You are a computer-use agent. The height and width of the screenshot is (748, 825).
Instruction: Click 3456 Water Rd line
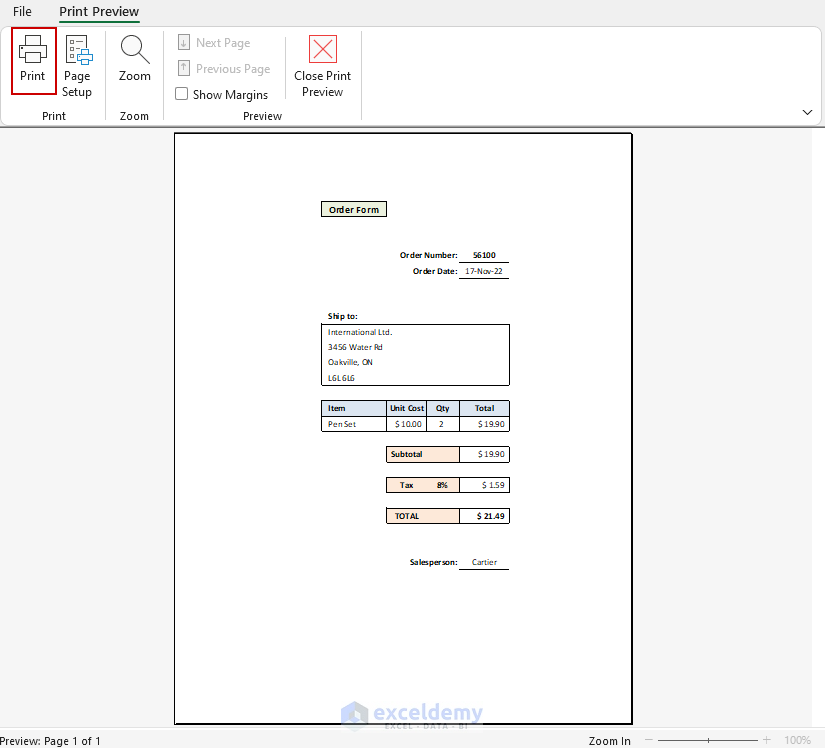[355, 347]
